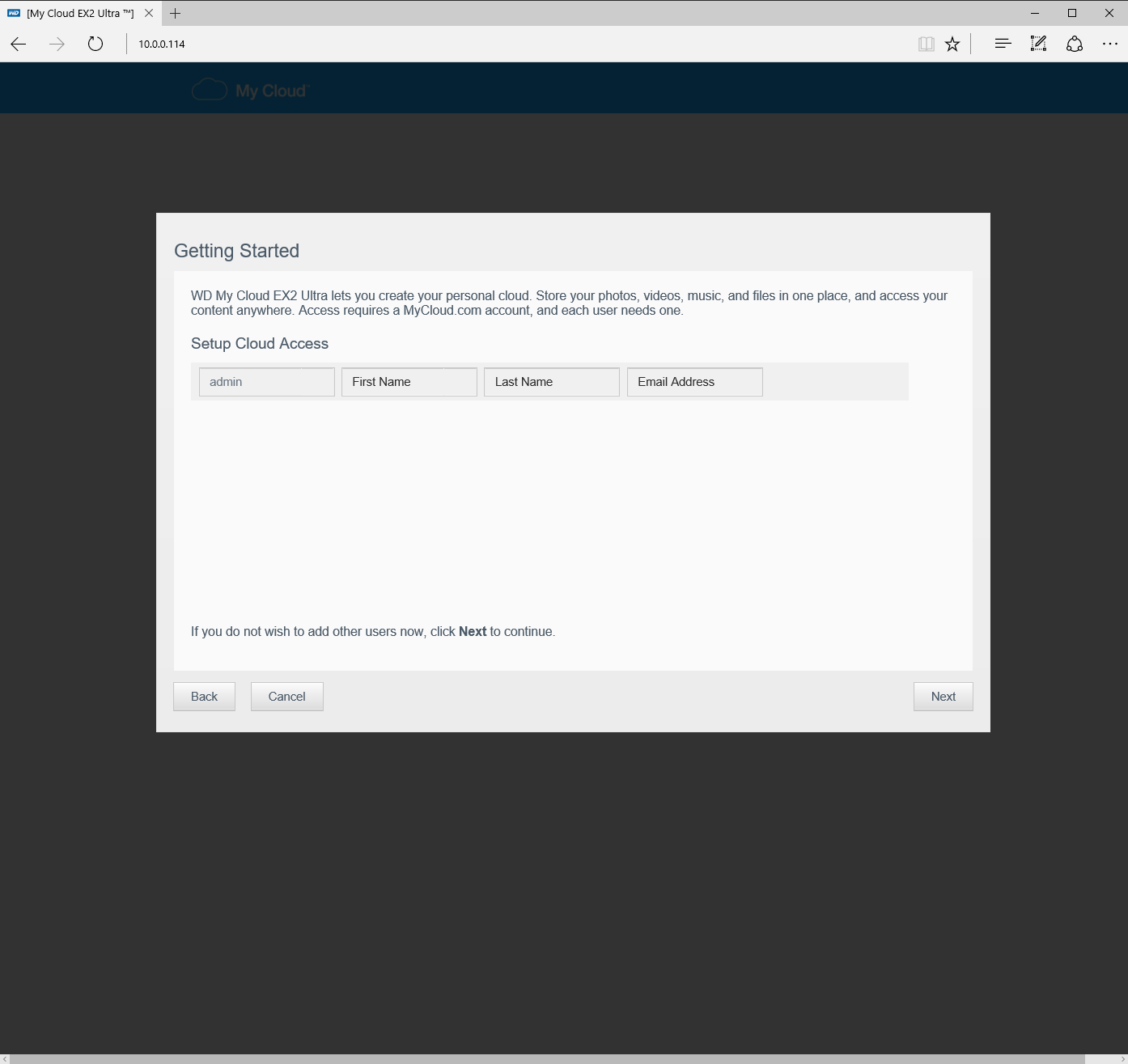Add page to favorites with star icon
The height and width of the screenshot is (1064, 1128).
coord(952,44)
